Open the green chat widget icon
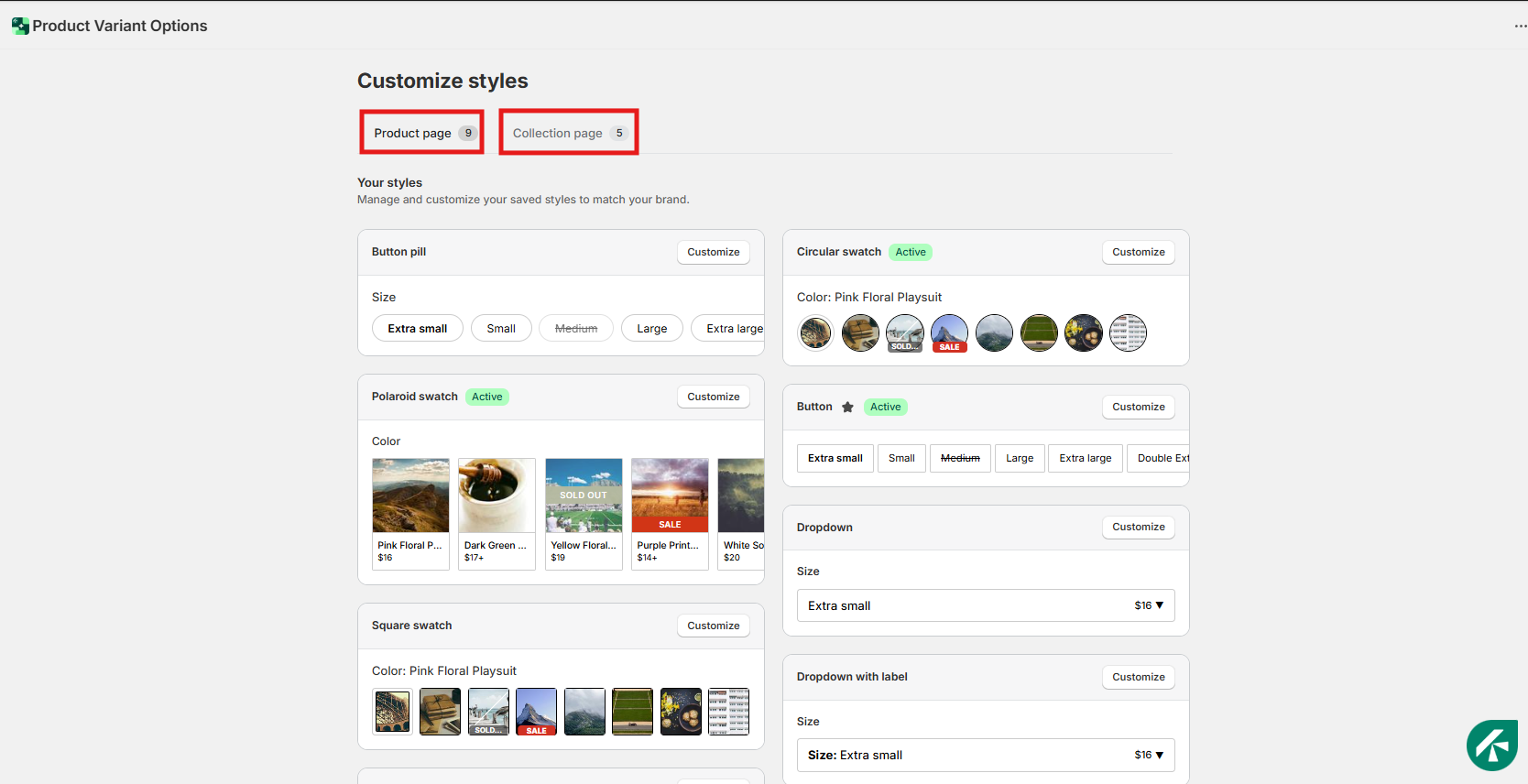 pyautogui.click(x=1491, y=746)
